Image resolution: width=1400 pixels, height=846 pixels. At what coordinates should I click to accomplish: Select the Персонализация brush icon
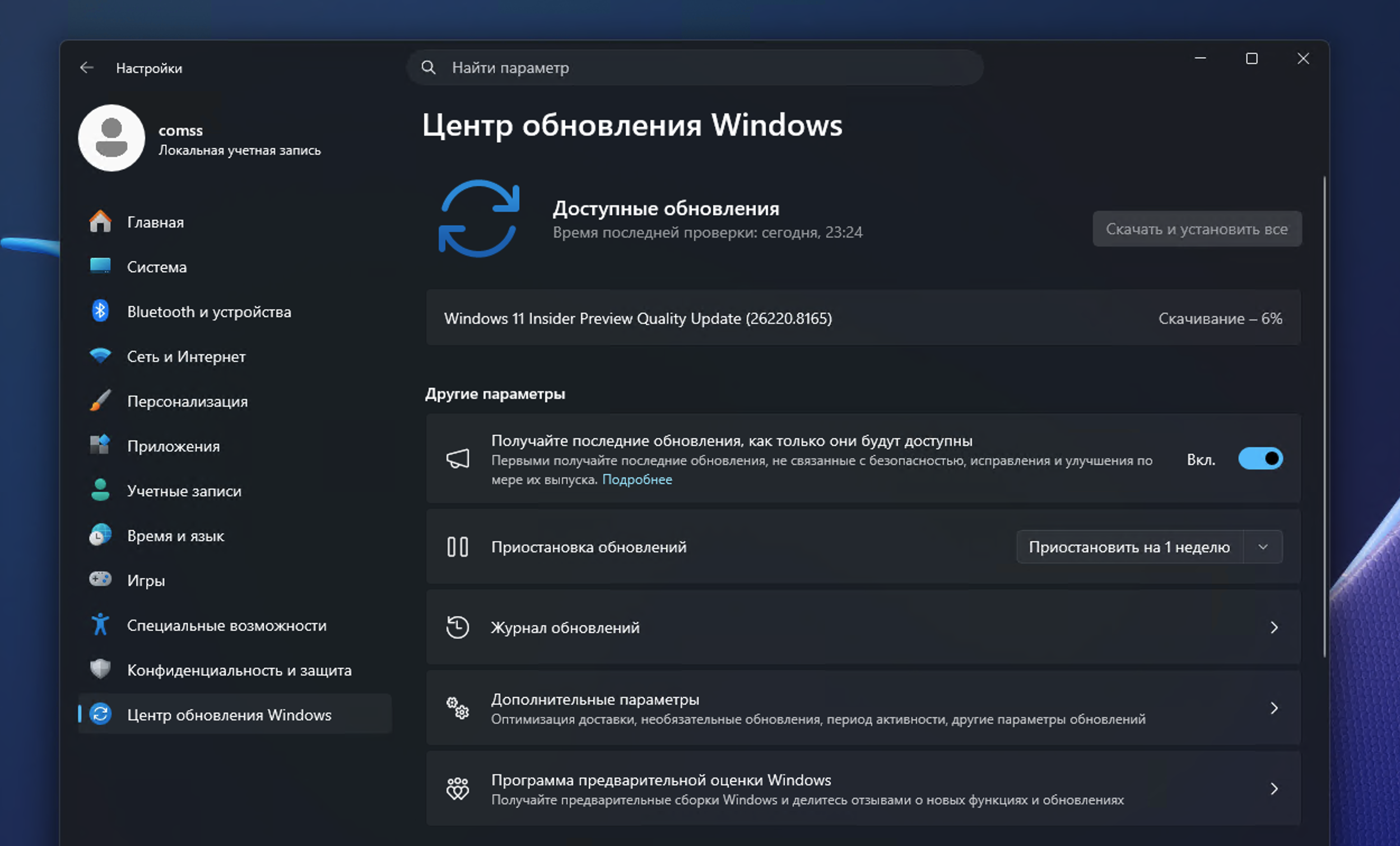click(x=101, y=401)
